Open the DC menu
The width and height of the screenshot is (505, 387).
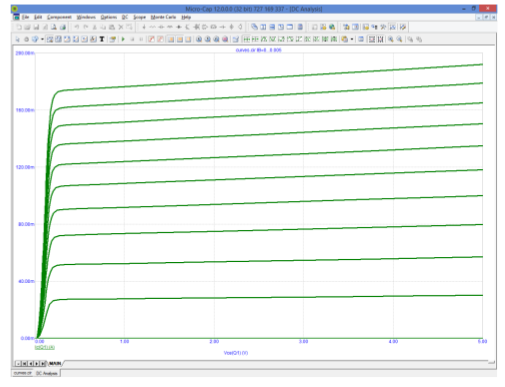(x=125, y=17)
